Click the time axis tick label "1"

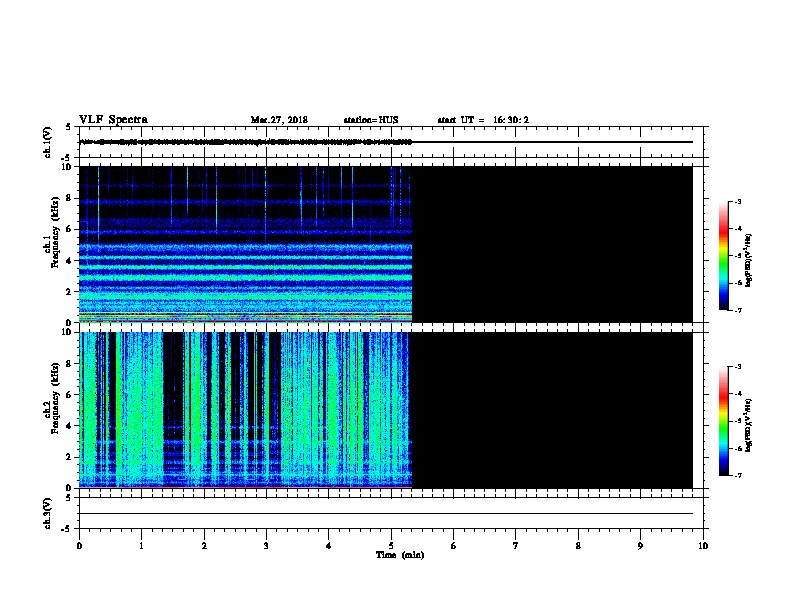click(x=141, y=546)
